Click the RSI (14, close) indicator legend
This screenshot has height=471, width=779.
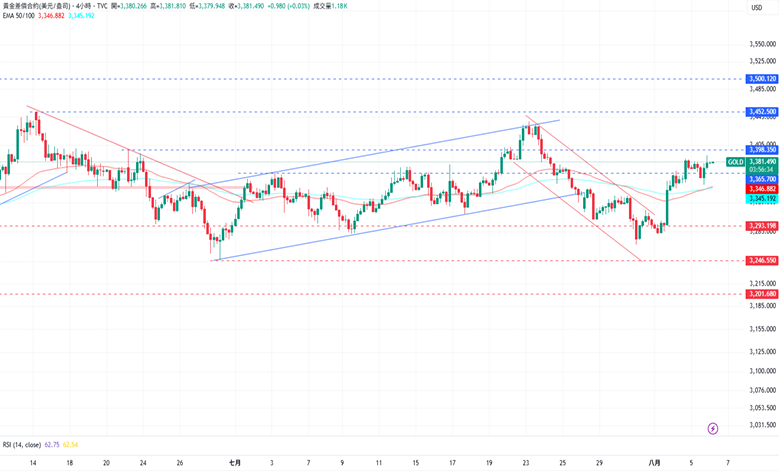coord(22,445)
